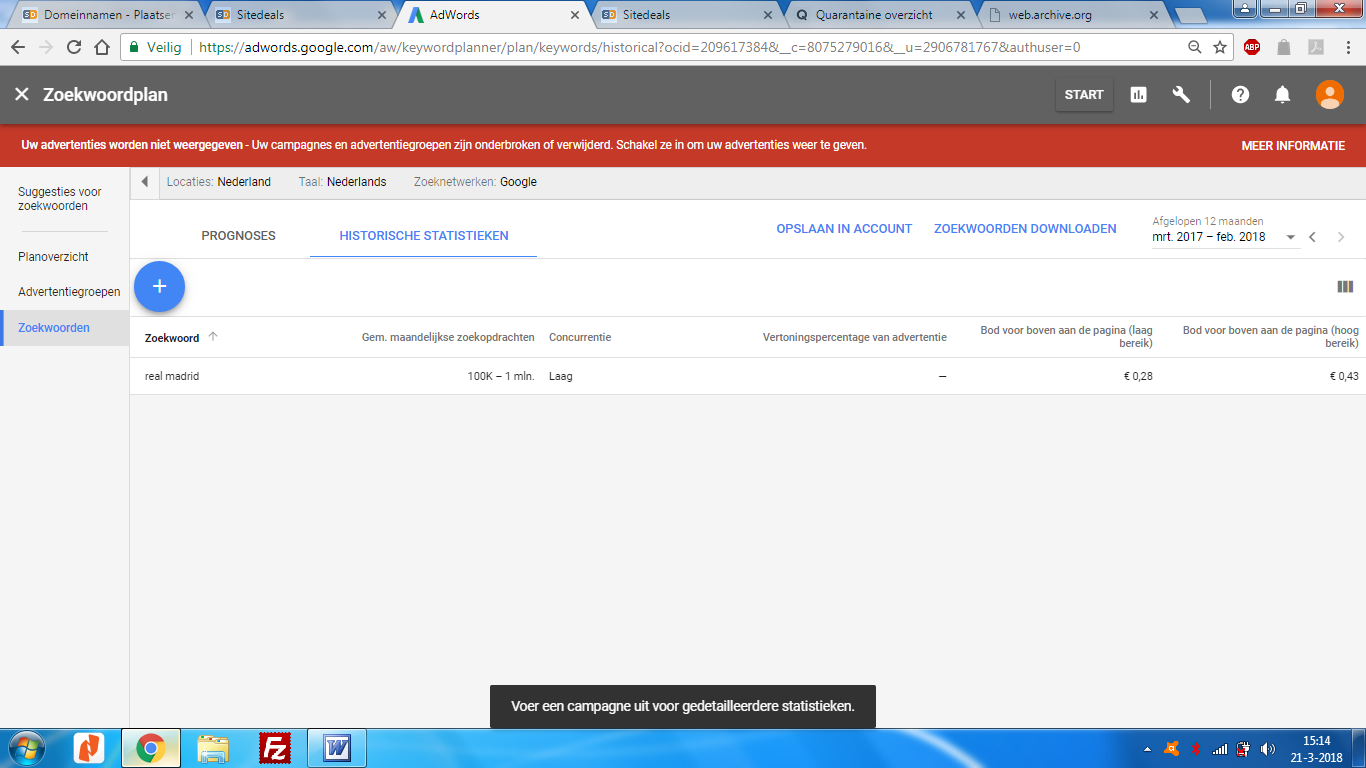Screen dimensions: 1366x768
Task: Sort by the Zoekwoord column header
Action: tap(172, 338)
